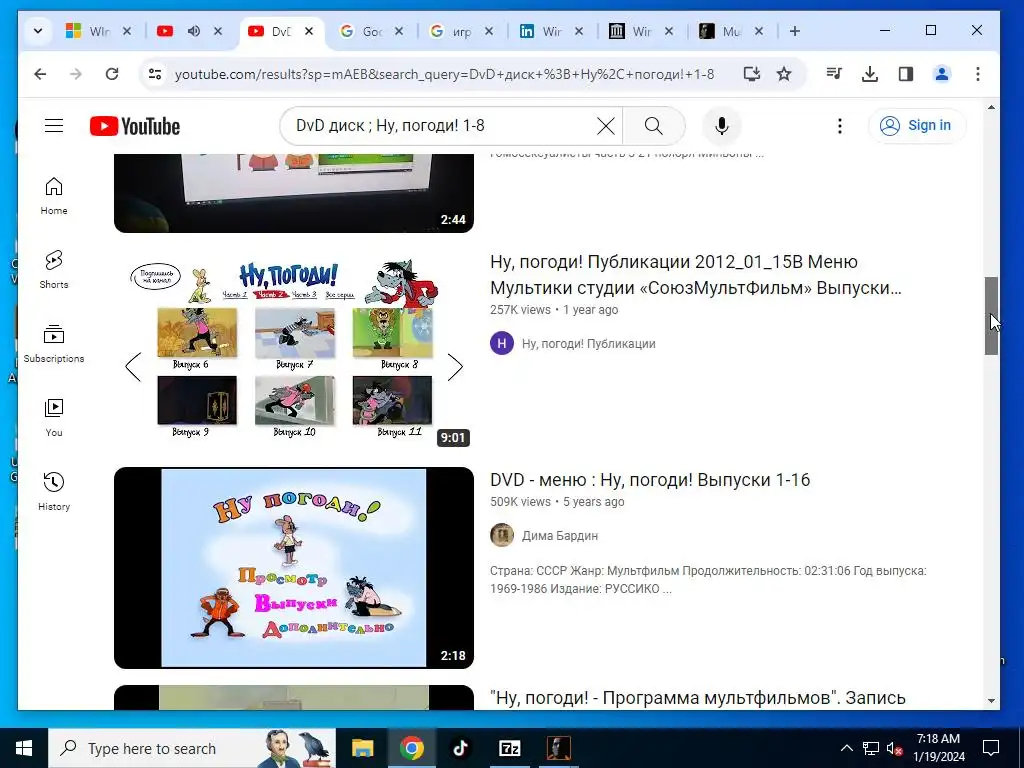Bookmark this page with star icon
Viewport: 1024px width, 768px height.
(784, 74)
